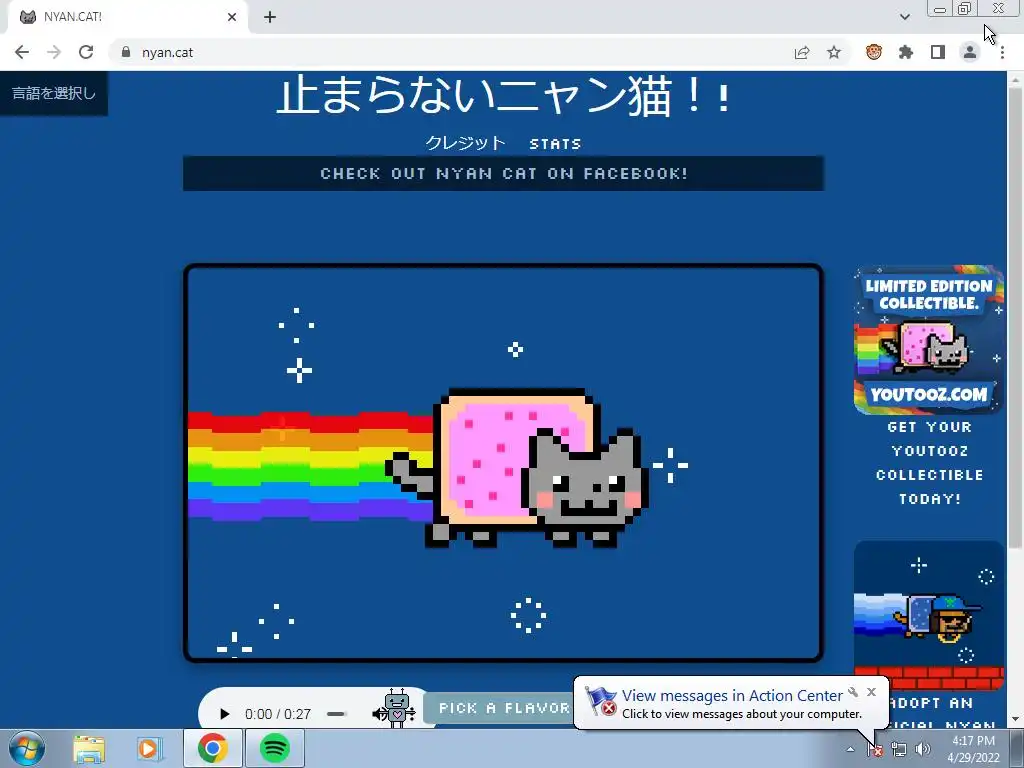Screen dimensions: 1024x768
Task: Focus the nyan.cat address bar
Action: coord(451,52)
